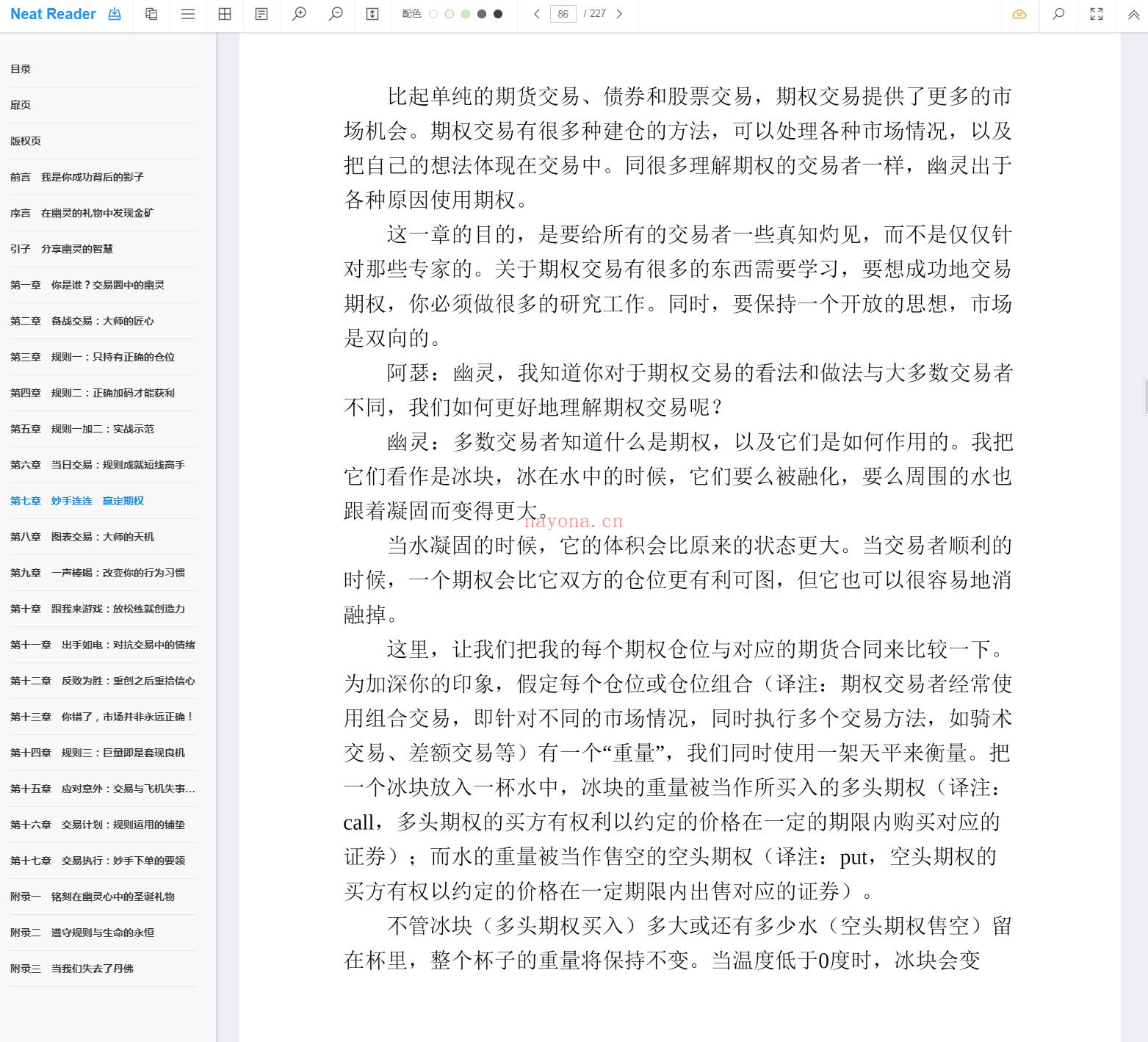Click the import book icon beside Neat Reader

tap(115, 14)
